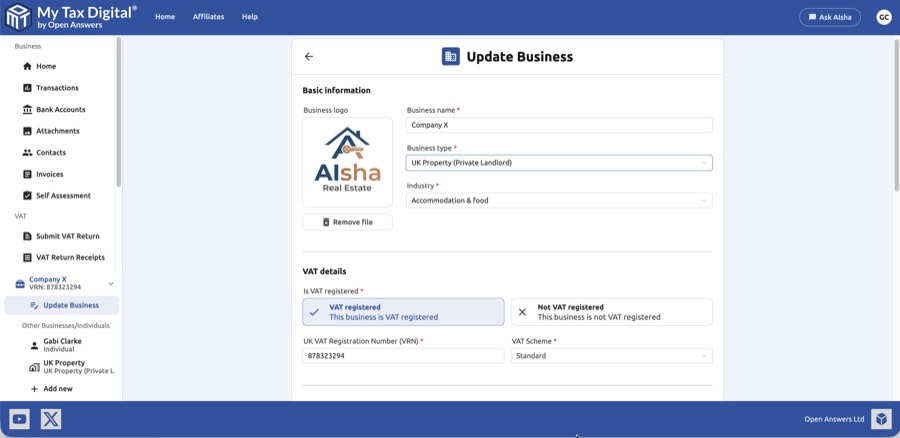900x438 pixels.
Task: Click the Attachments image icon
Action: [x=27, y=131]
